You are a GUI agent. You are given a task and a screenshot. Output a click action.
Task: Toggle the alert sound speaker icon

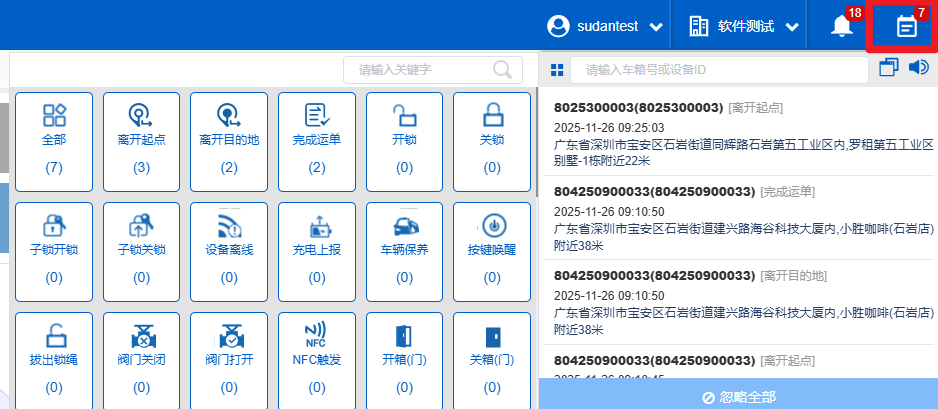coord(918,68)
